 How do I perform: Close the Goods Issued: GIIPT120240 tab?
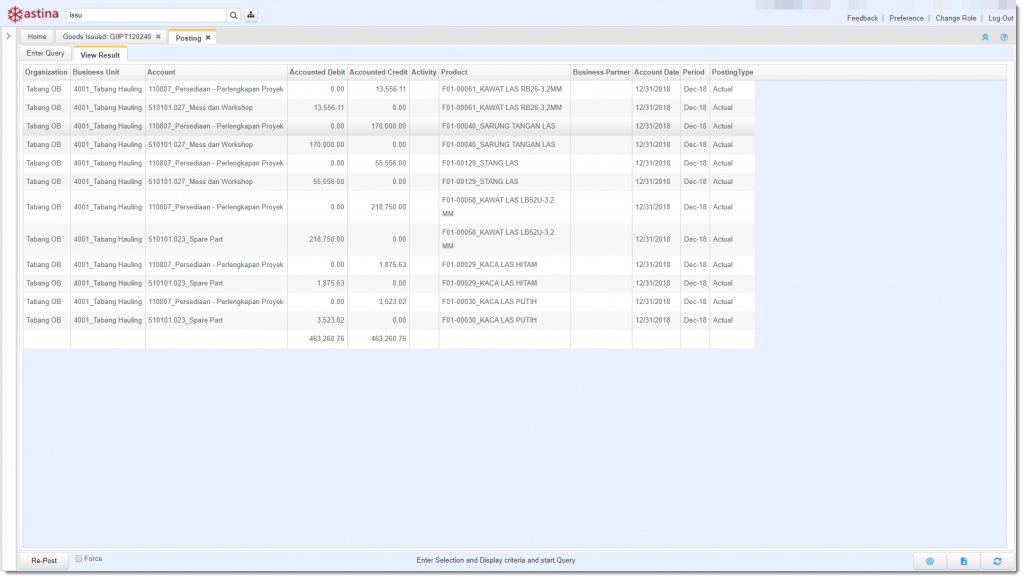click(158, 37)
